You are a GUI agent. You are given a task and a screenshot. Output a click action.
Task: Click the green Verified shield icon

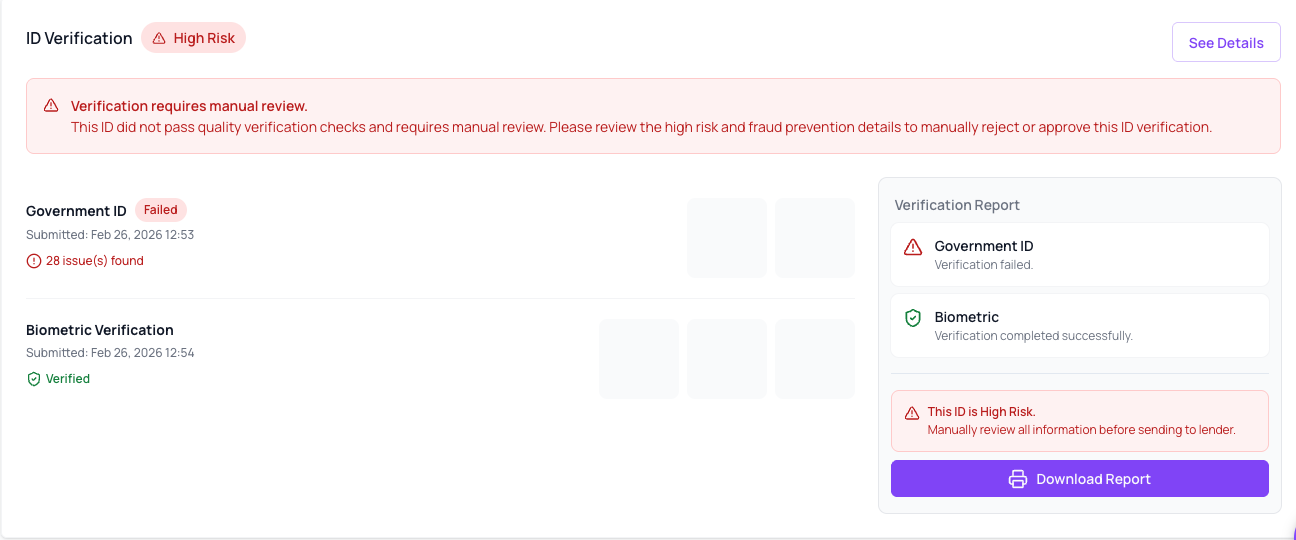click(34, 379)
